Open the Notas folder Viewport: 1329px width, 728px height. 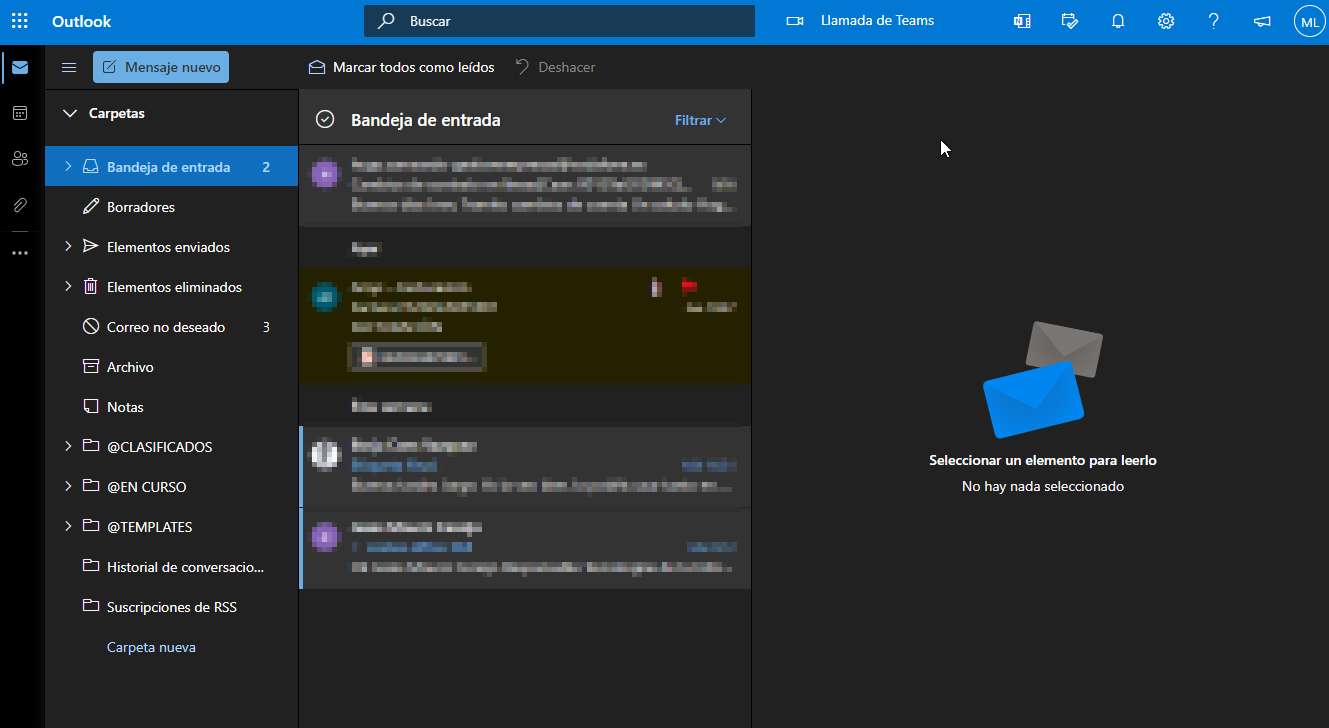[171, 407]
